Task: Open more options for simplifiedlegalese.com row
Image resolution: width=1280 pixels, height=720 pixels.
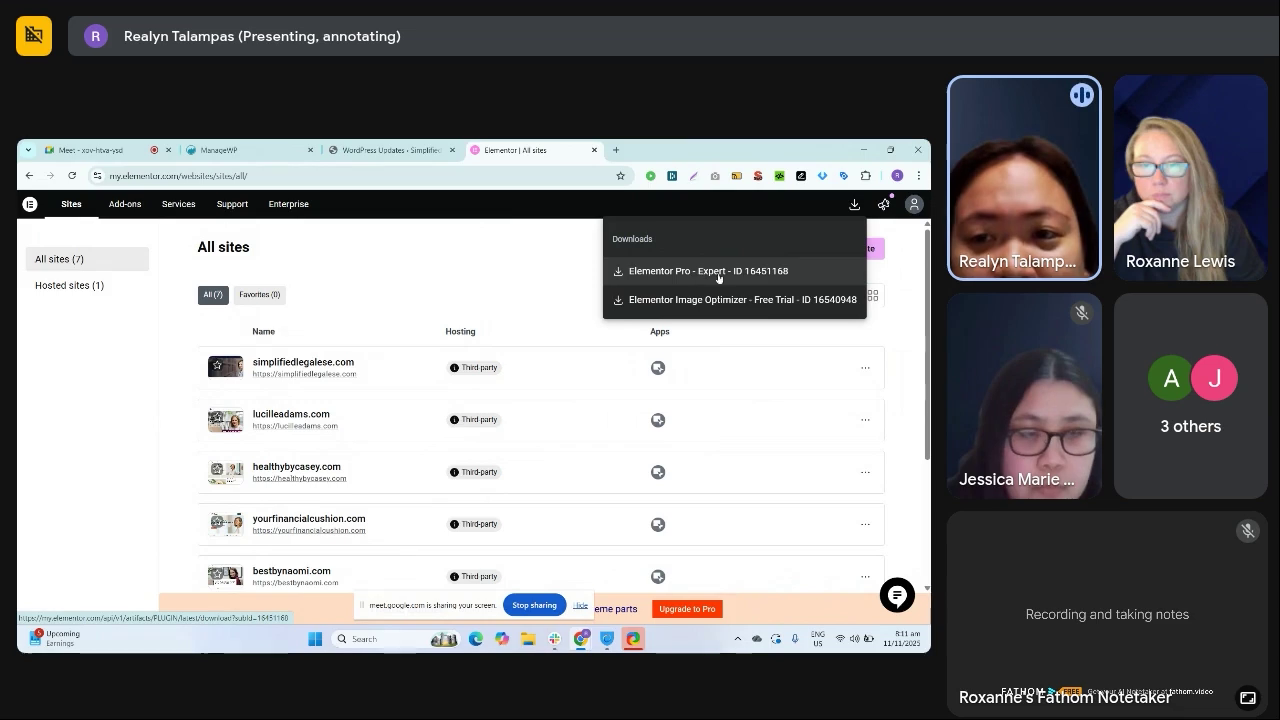Action: [865, 368]
